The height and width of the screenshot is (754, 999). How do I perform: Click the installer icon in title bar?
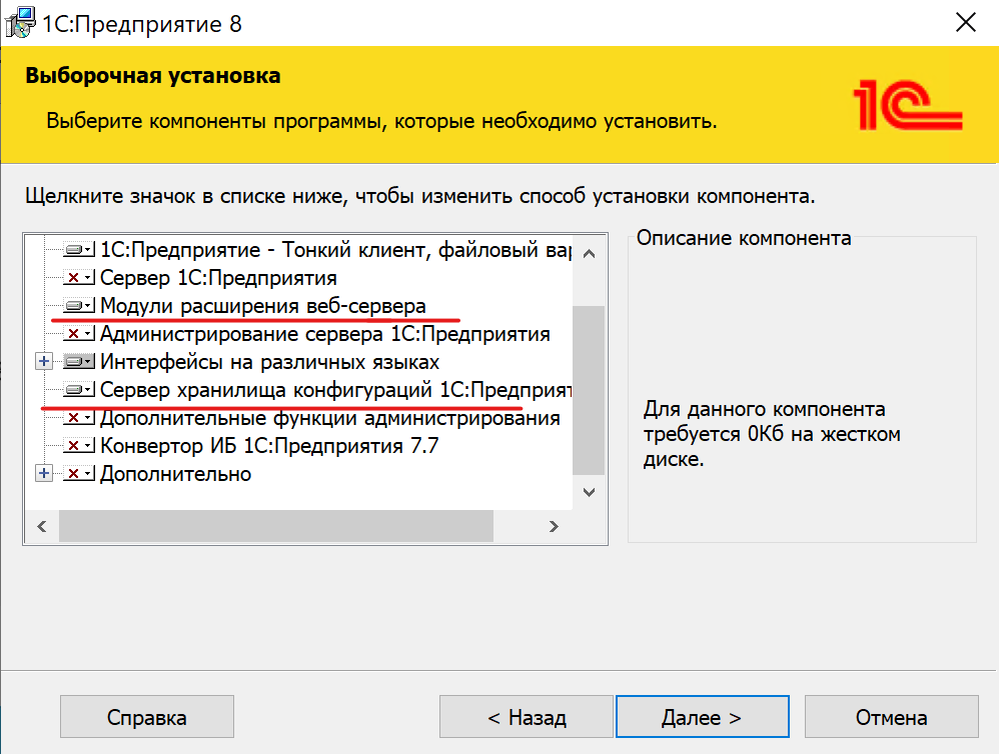pyautogui.click(x=20, y=23)
